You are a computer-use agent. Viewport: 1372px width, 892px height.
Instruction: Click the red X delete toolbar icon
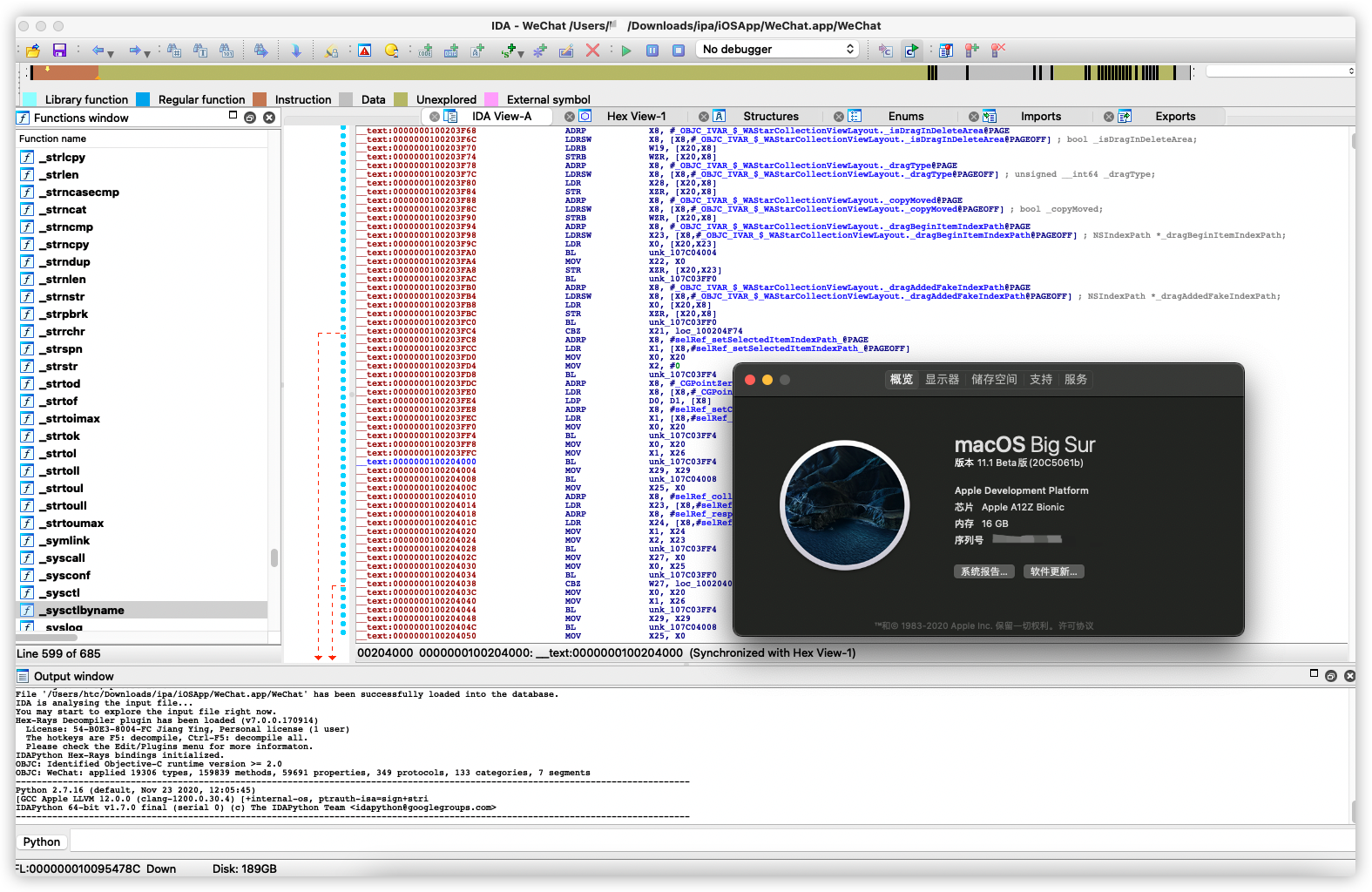coord(592,51)
